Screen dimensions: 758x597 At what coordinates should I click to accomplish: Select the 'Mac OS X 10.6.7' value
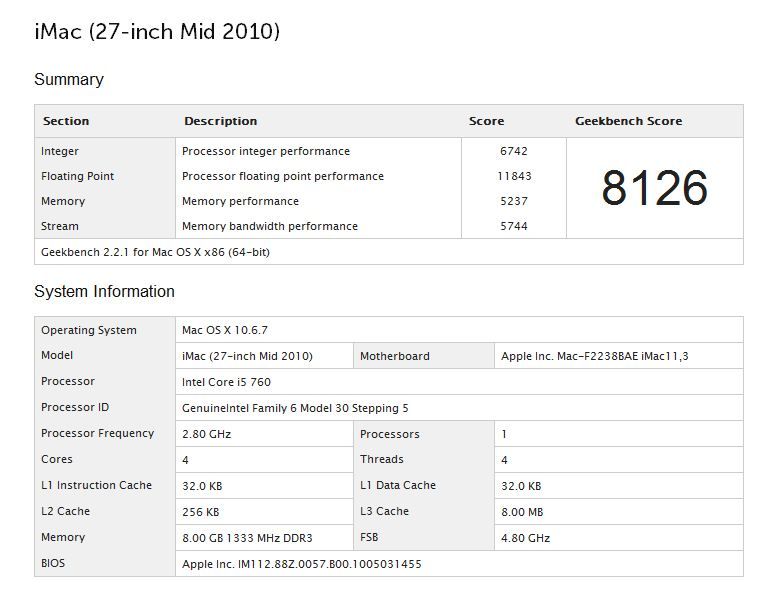tap(225, 330)
